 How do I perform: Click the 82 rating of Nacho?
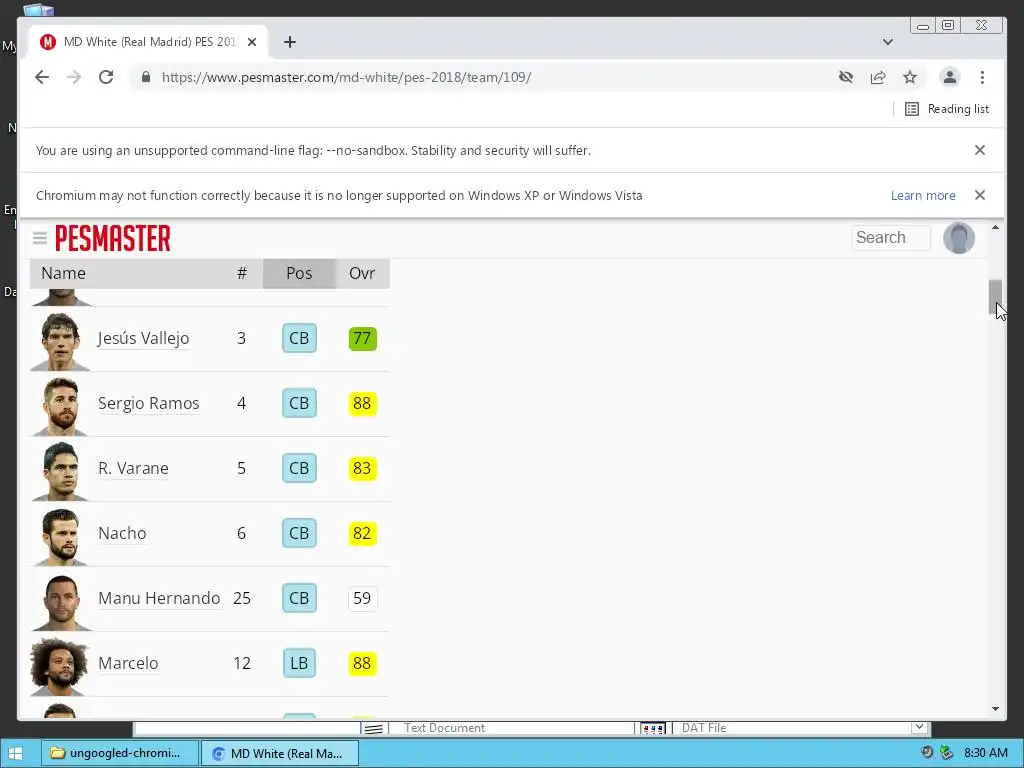point(362,533)
